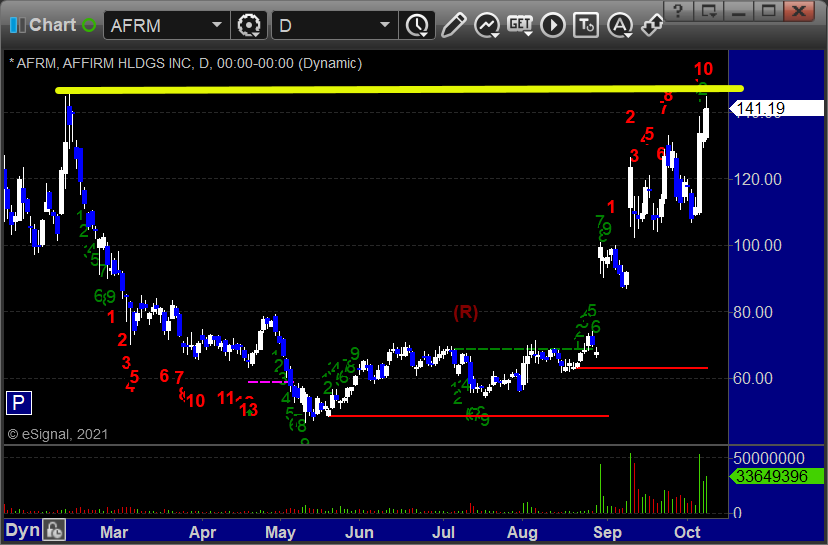Click the chart title AFRM, AFFIRM HLDGS INC
The height and width of the screenshot is (545, 828).
point(185,63)
